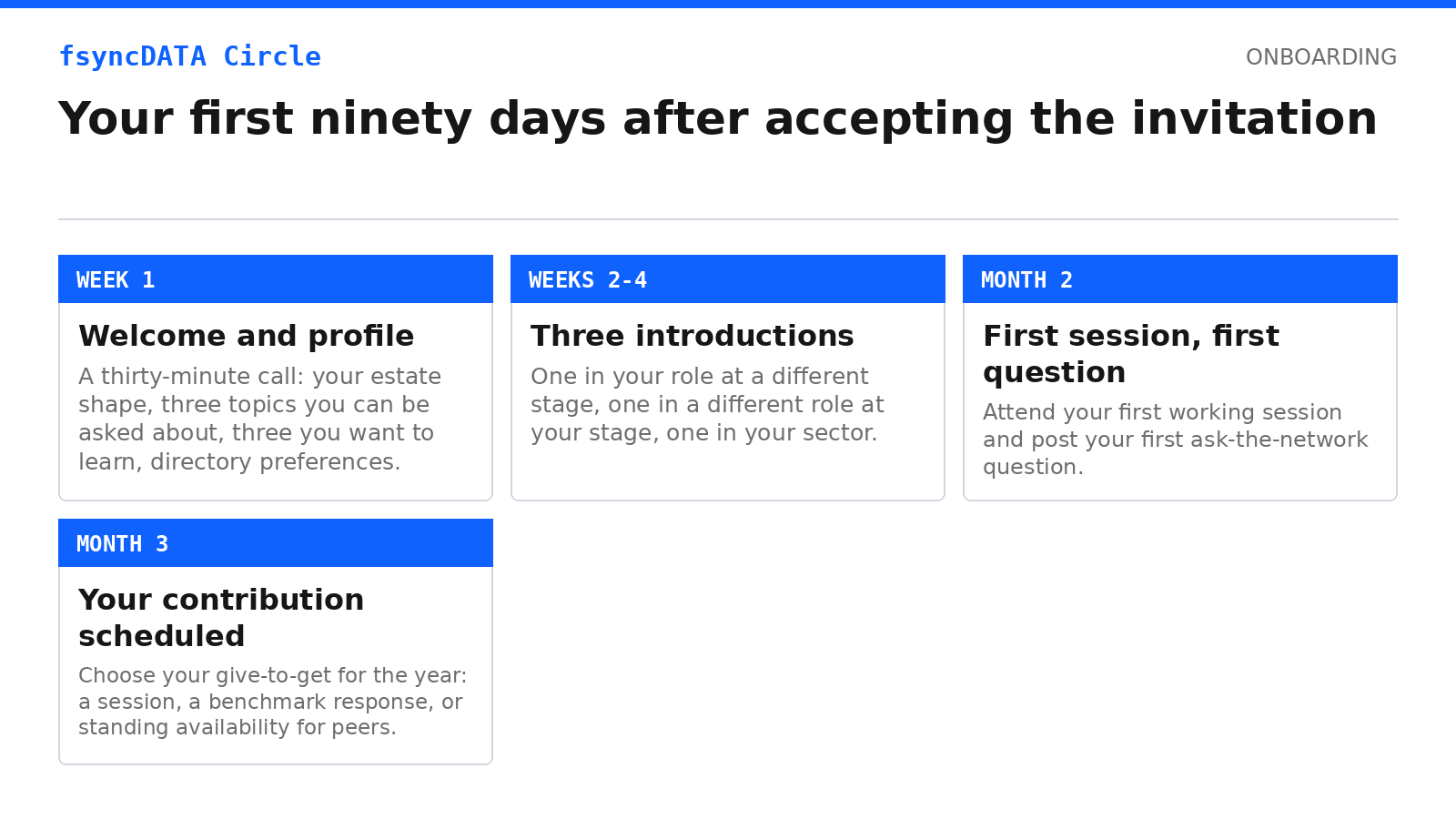
Task: Open the Welcome and profile card title
Action: (246, 336)
